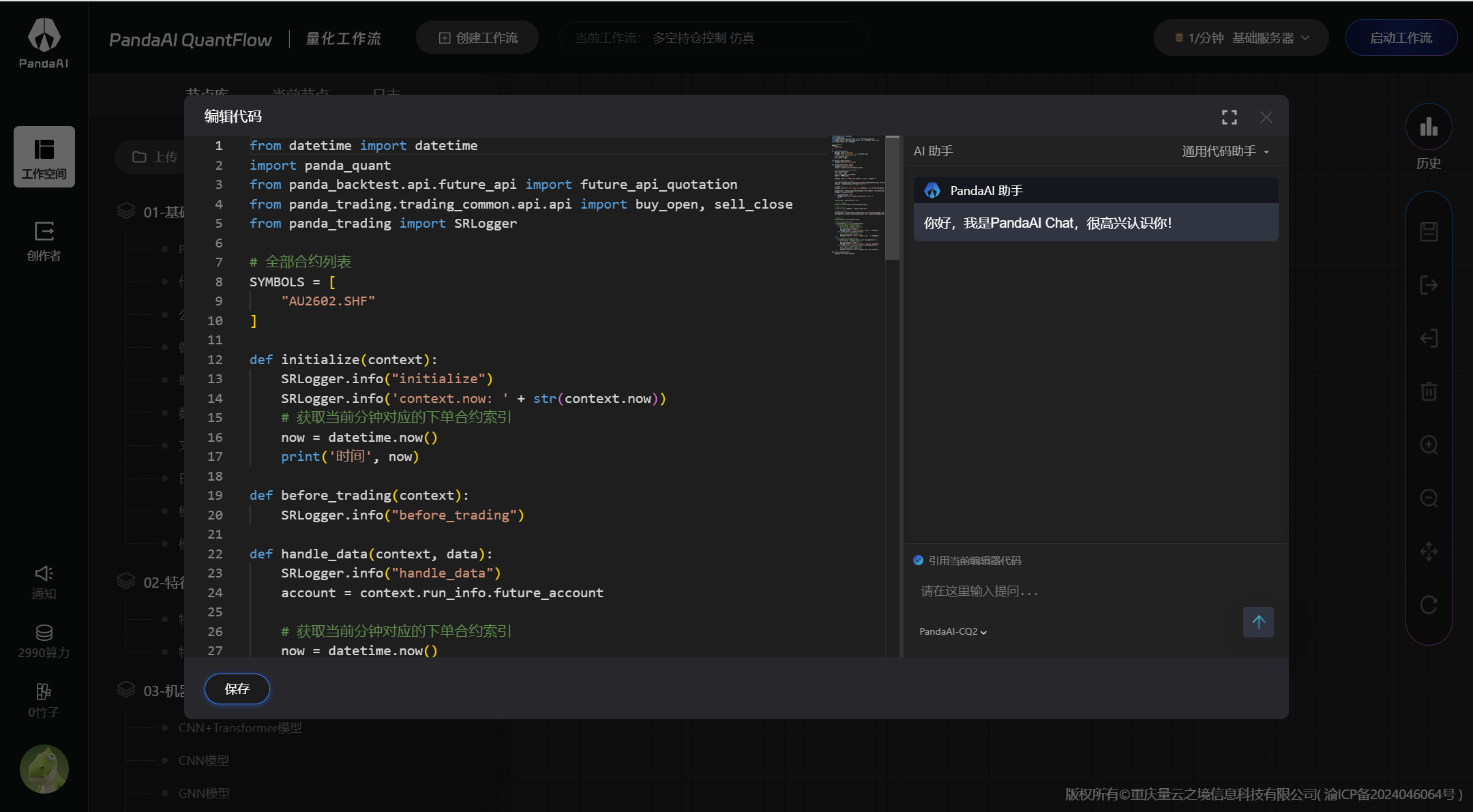Screen dimensions: 1473x812
Task: Send the question with the arrow button
Action: tap(1258, 622)
